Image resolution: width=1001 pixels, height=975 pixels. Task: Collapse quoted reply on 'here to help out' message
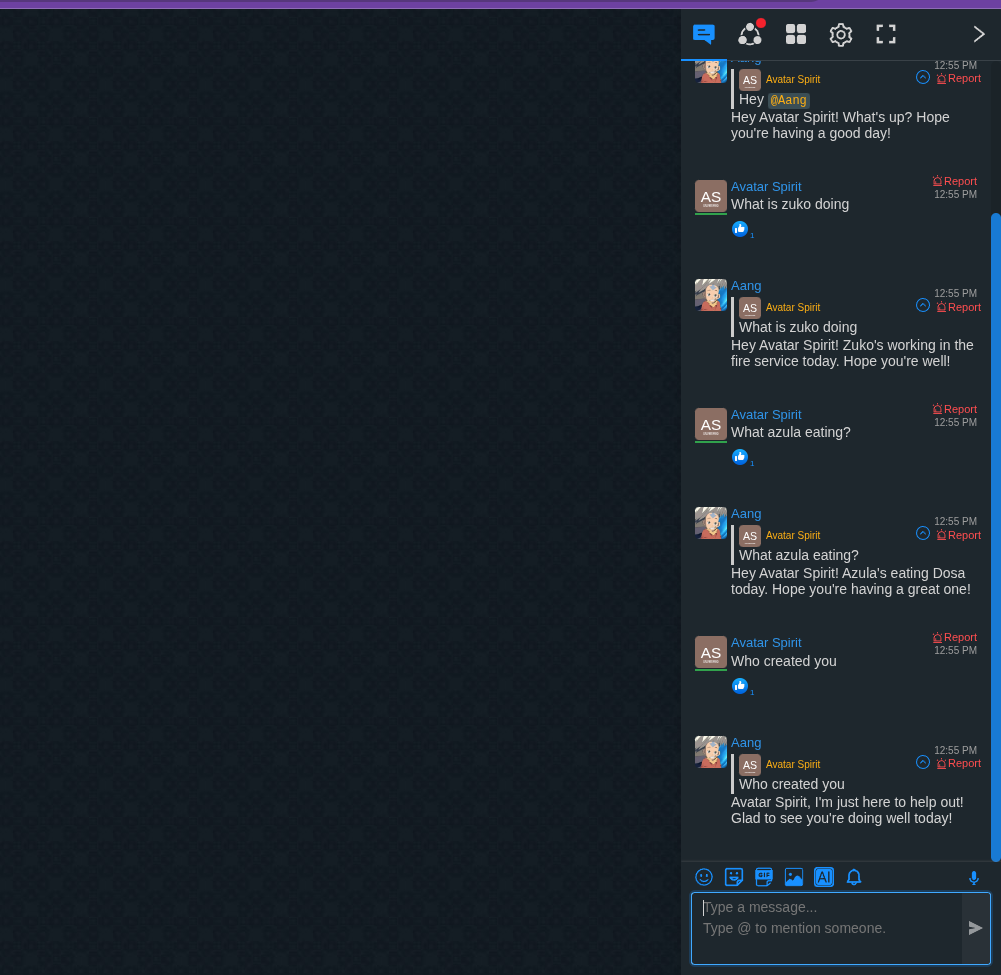click(922, 762)
